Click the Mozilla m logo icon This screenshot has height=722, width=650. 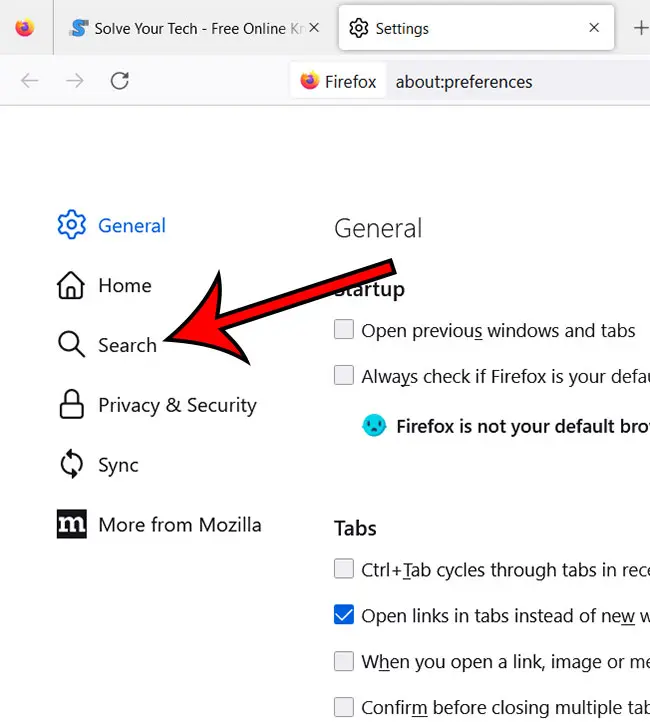click(72, 524)
